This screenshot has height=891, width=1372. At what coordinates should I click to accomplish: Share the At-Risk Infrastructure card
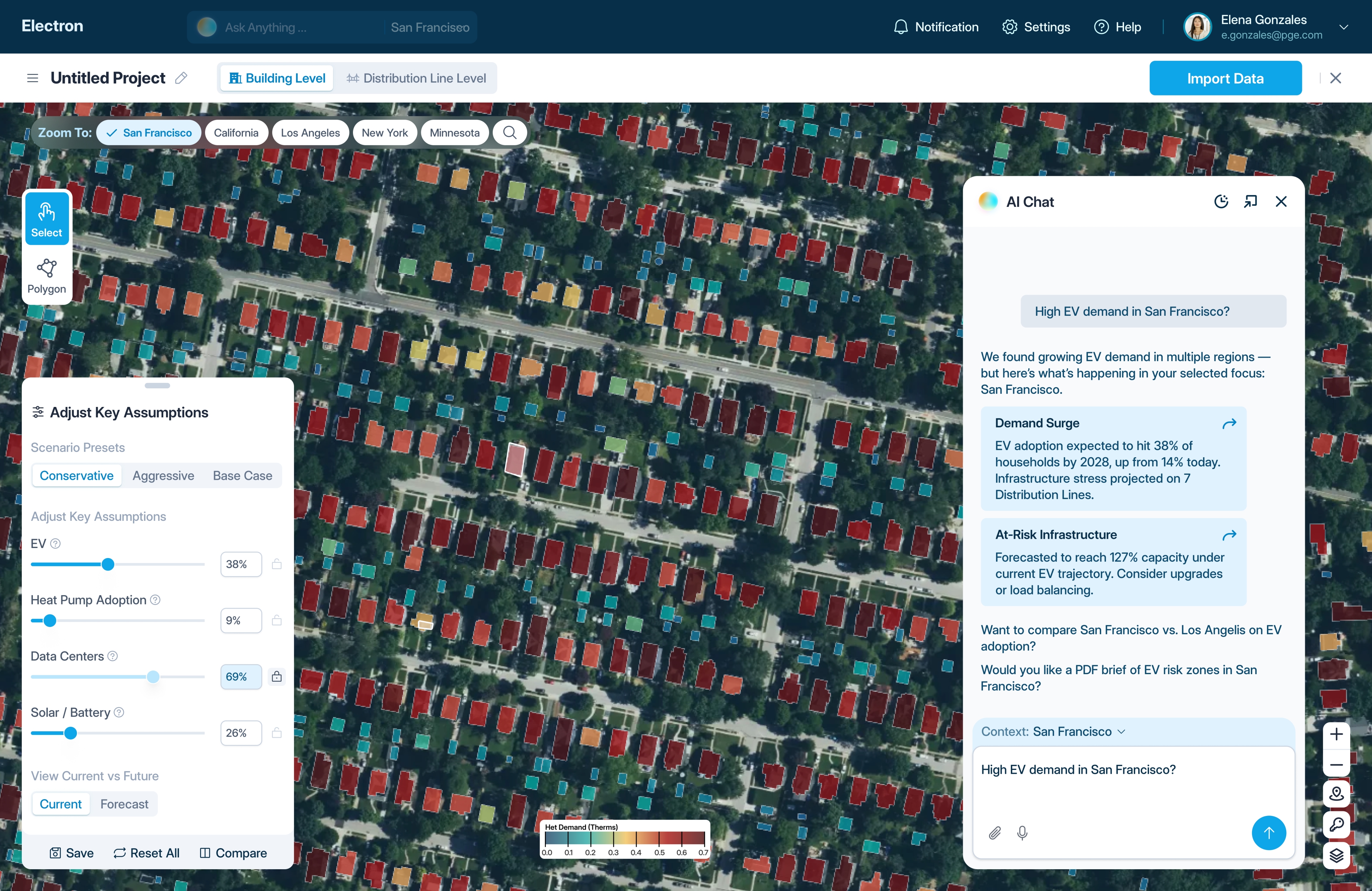pos(1229,536)
